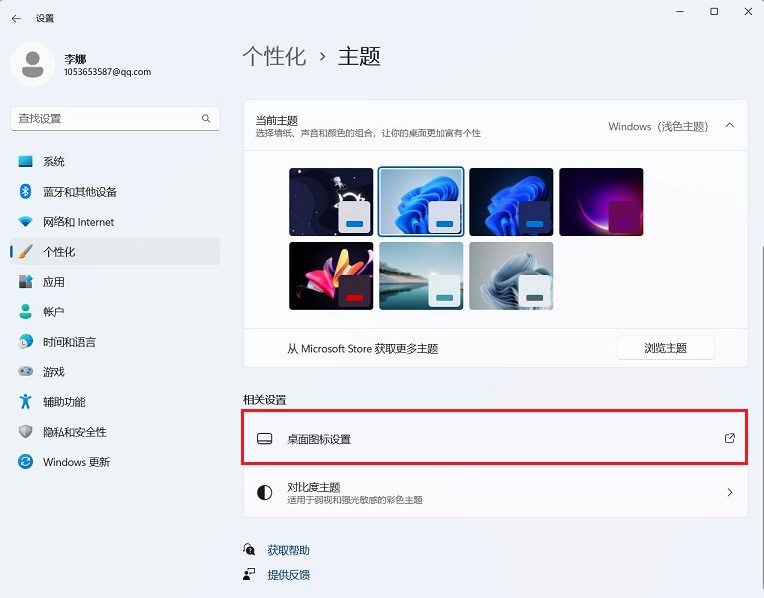Click the 对比度主题 heading
This screenshot has width=764, height=598.
coord(313,487)
